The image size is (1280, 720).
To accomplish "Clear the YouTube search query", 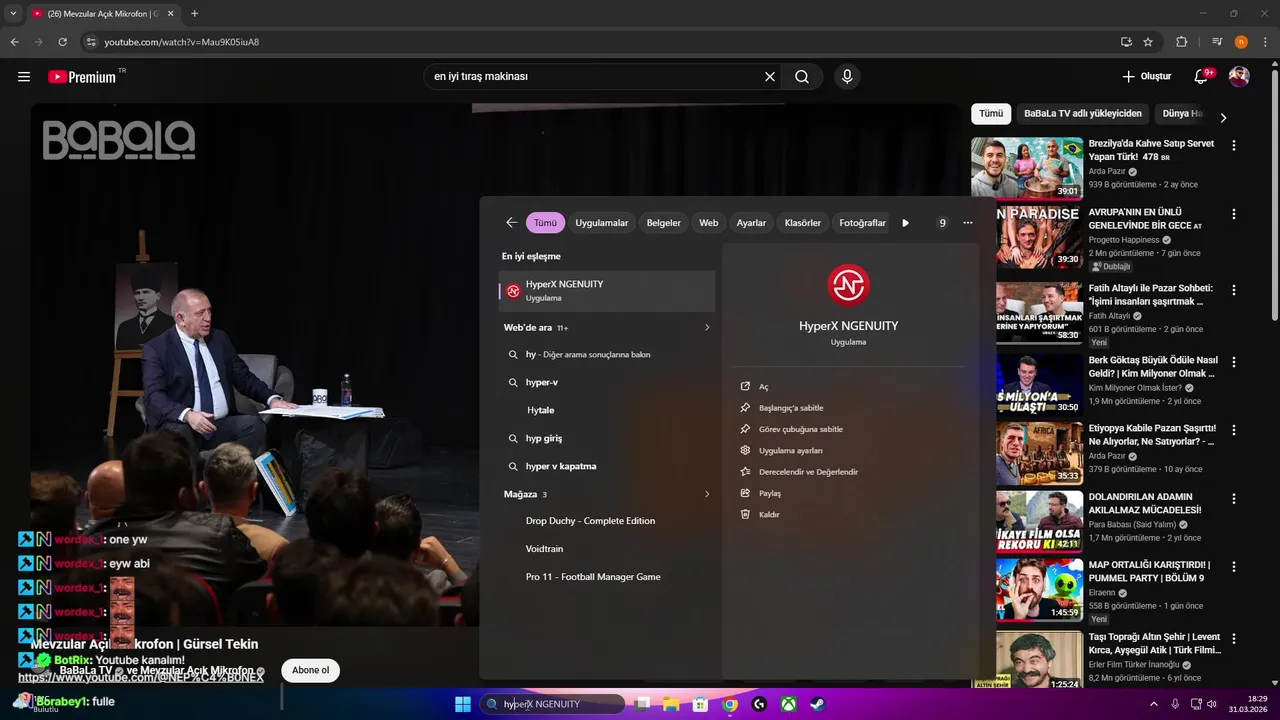I will [x=770, y=77].
